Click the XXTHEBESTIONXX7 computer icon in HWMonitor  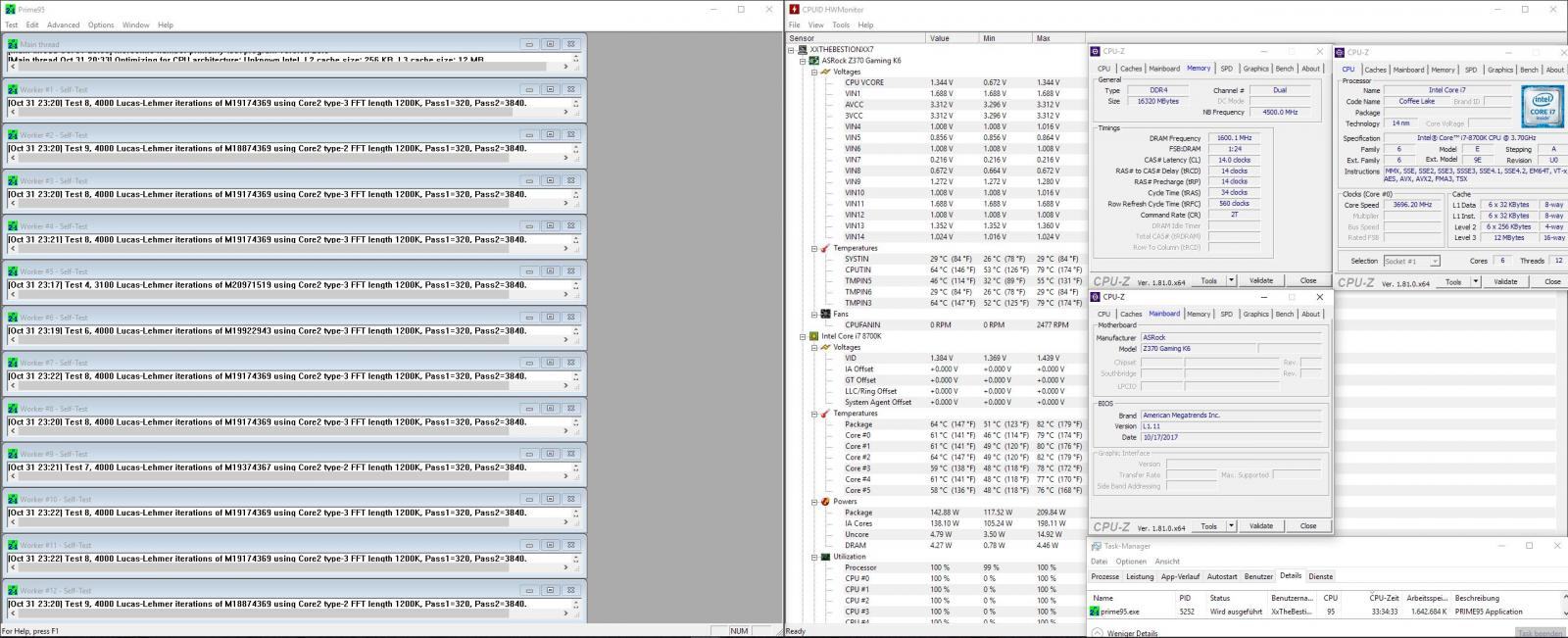point(803,49)
